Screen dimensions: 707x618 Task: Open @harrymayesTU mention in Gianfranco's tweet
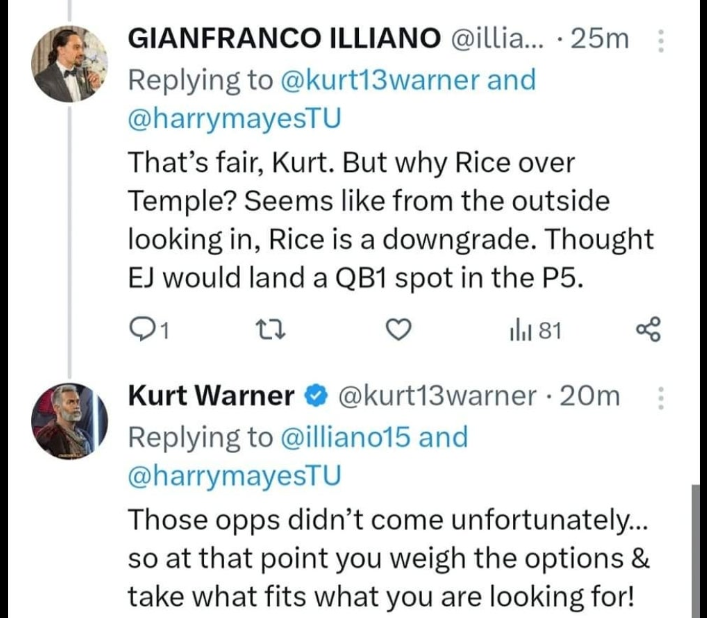point(235,118)
